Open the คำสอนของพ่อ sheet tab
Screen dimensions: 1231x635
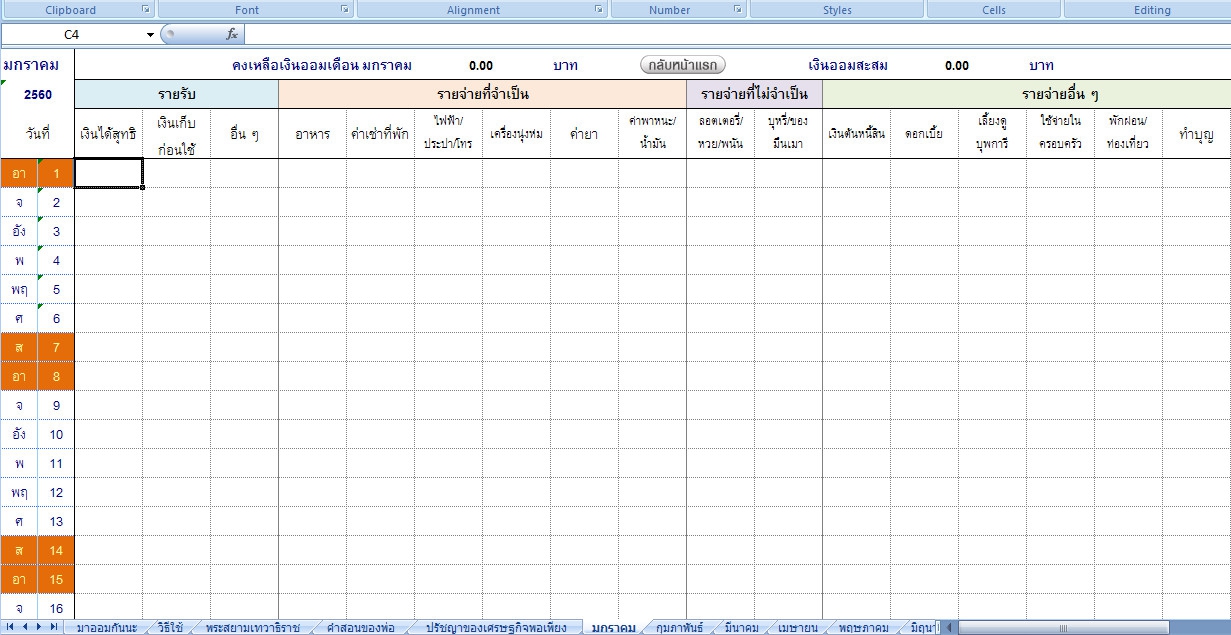(361, 627)
